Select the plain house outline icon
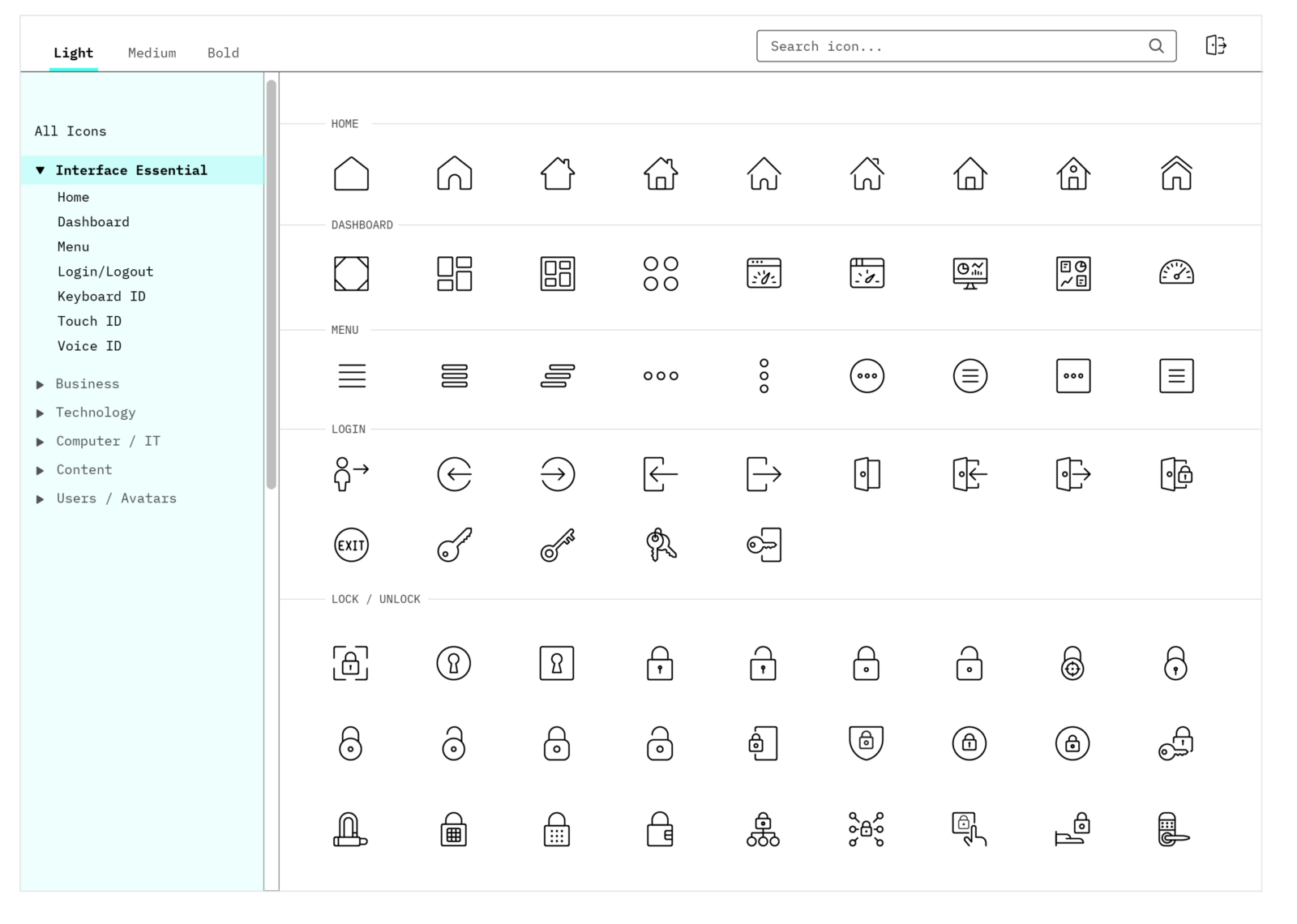1297x924 pixels. pos(351,173)
